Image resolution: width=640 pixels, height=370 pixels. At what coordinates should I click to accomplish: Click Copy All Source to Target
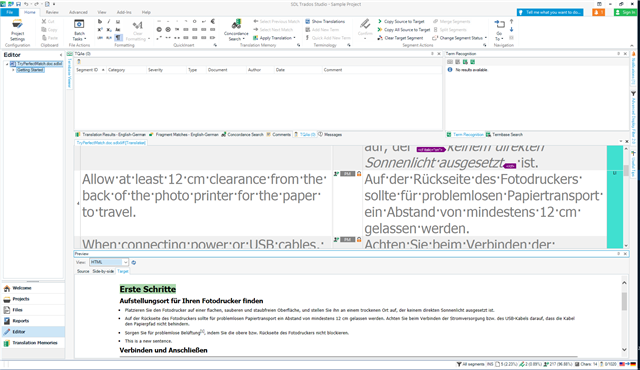pos(404,29)
